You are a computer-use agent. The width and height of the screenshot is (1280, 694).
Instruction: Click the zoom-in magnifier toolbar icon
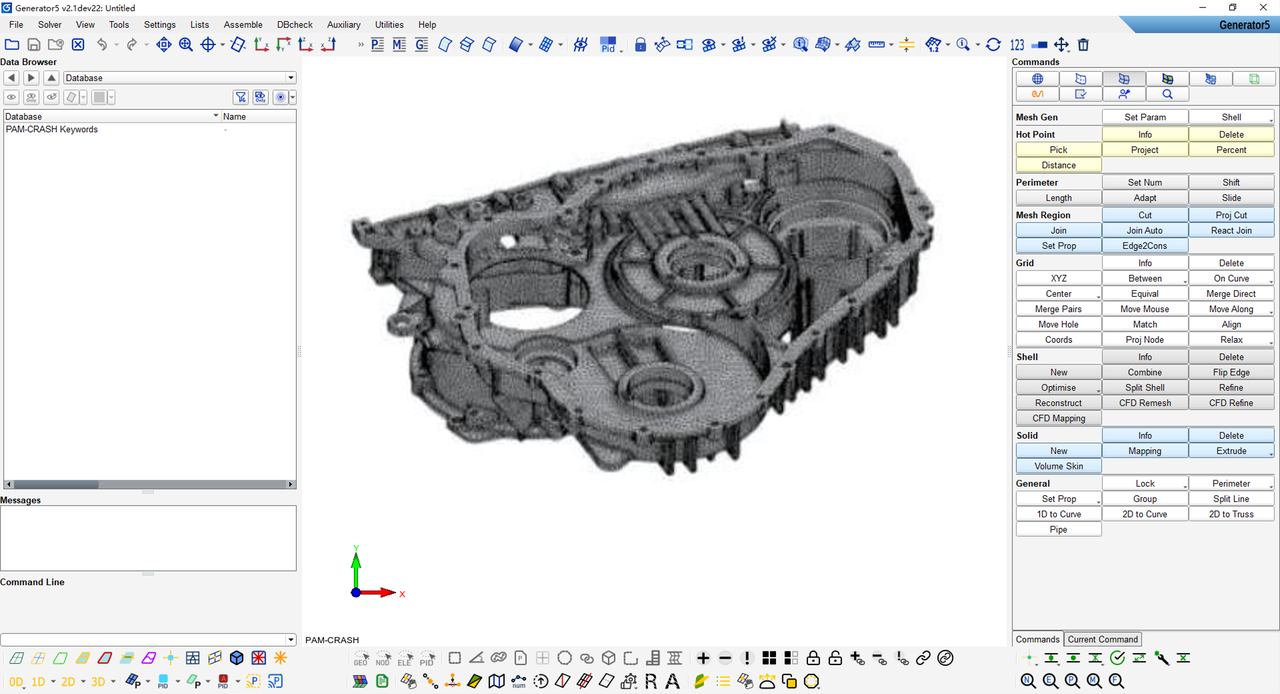186,44
